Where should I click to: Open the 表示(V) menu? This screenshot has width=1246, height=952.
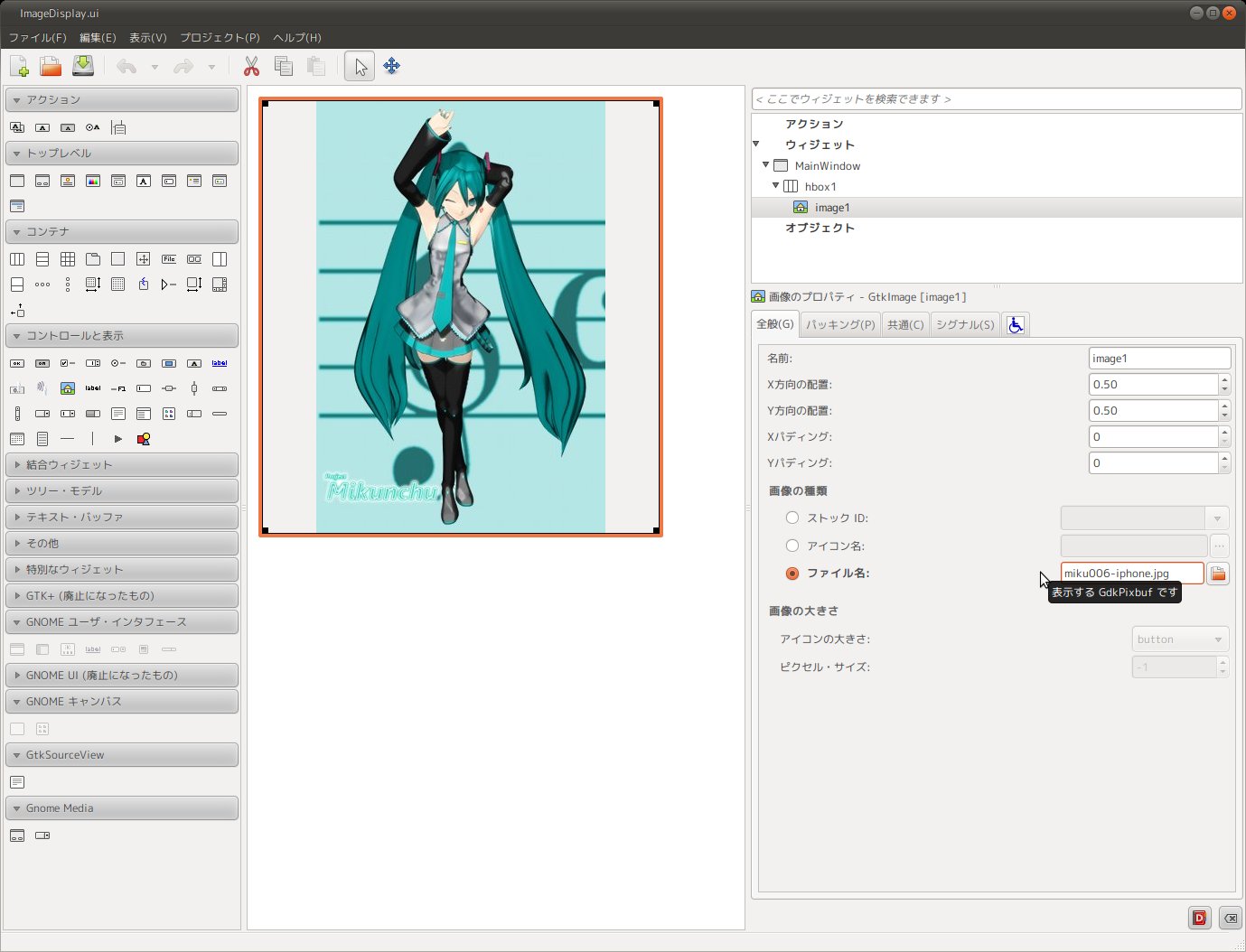click(x=148, y=38)
